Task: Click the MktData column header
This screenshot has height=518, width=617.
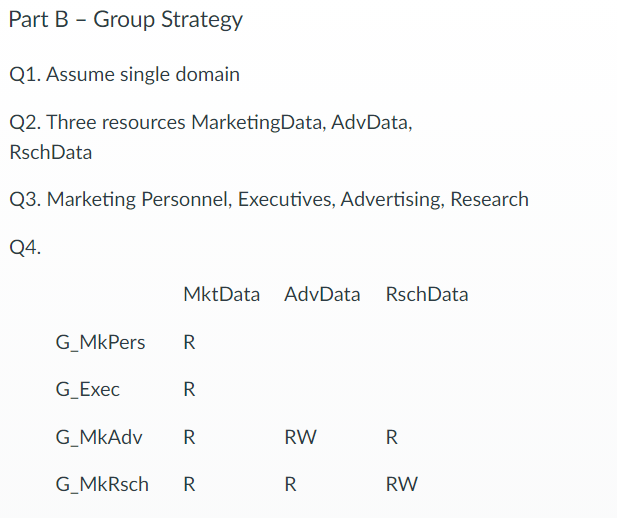Action: (222, 294)
